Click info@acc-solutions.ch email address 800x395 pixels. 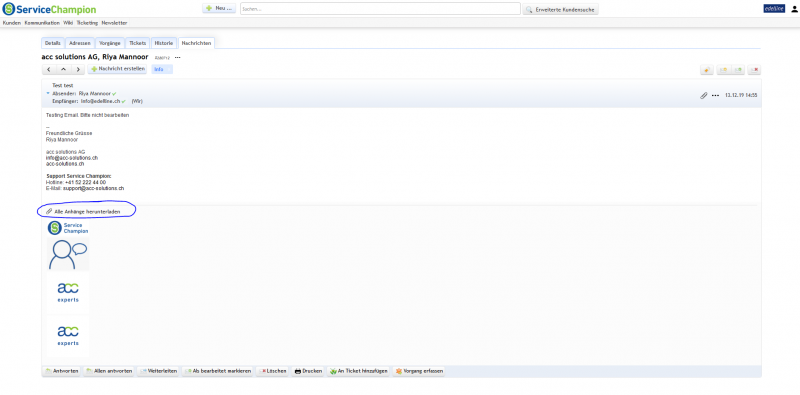(72, 158)
